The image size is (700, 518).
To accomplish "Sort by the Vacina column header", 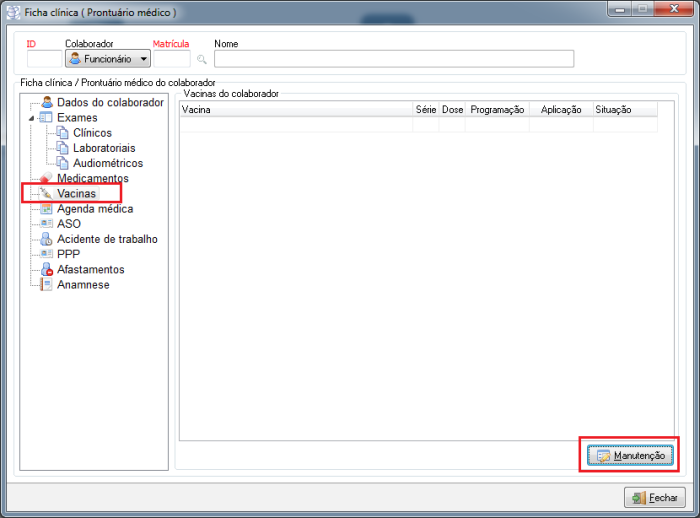I will pos(295,109).
